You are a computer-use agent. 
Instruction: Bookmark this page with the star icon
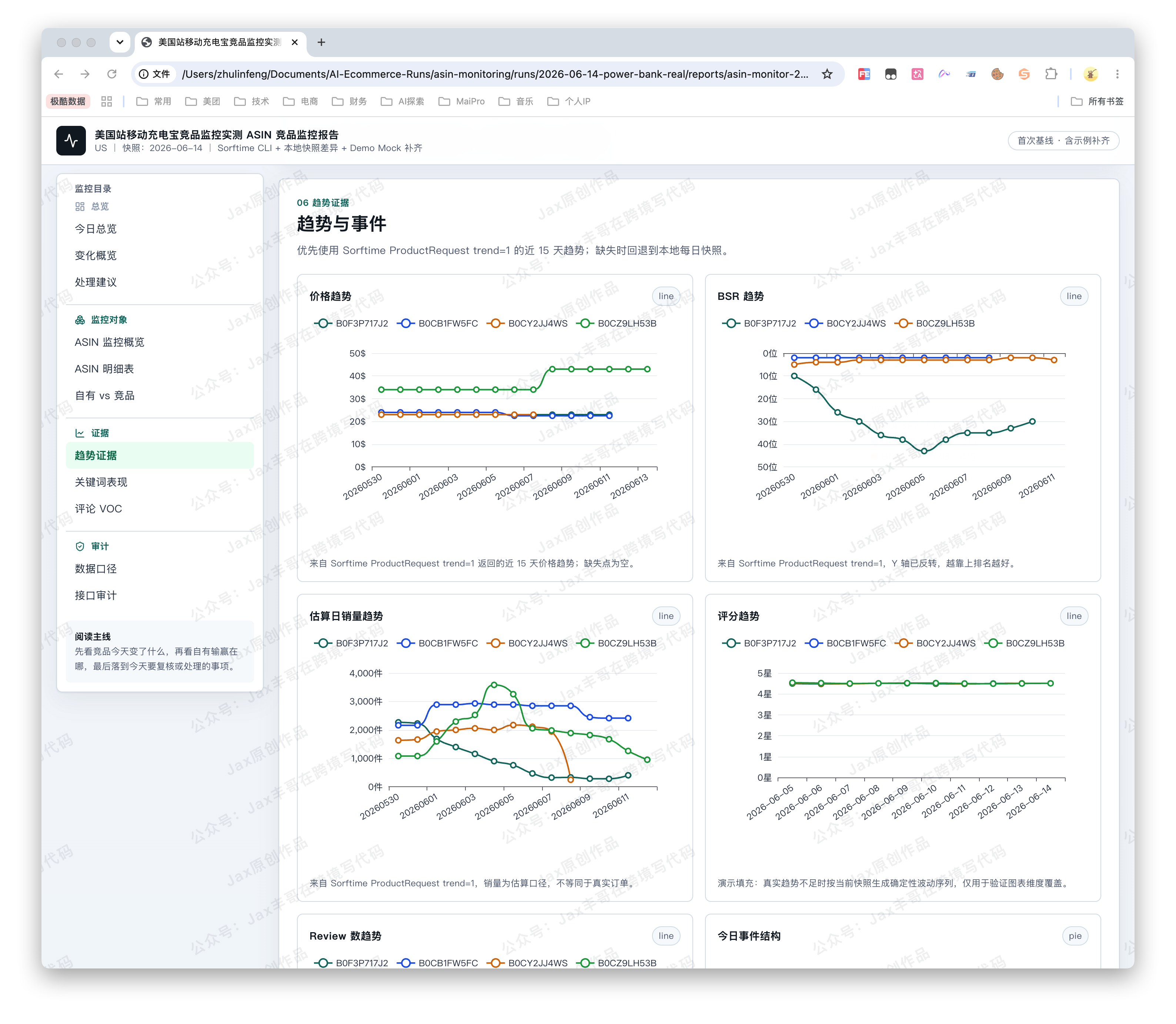(x=827, y=74)
